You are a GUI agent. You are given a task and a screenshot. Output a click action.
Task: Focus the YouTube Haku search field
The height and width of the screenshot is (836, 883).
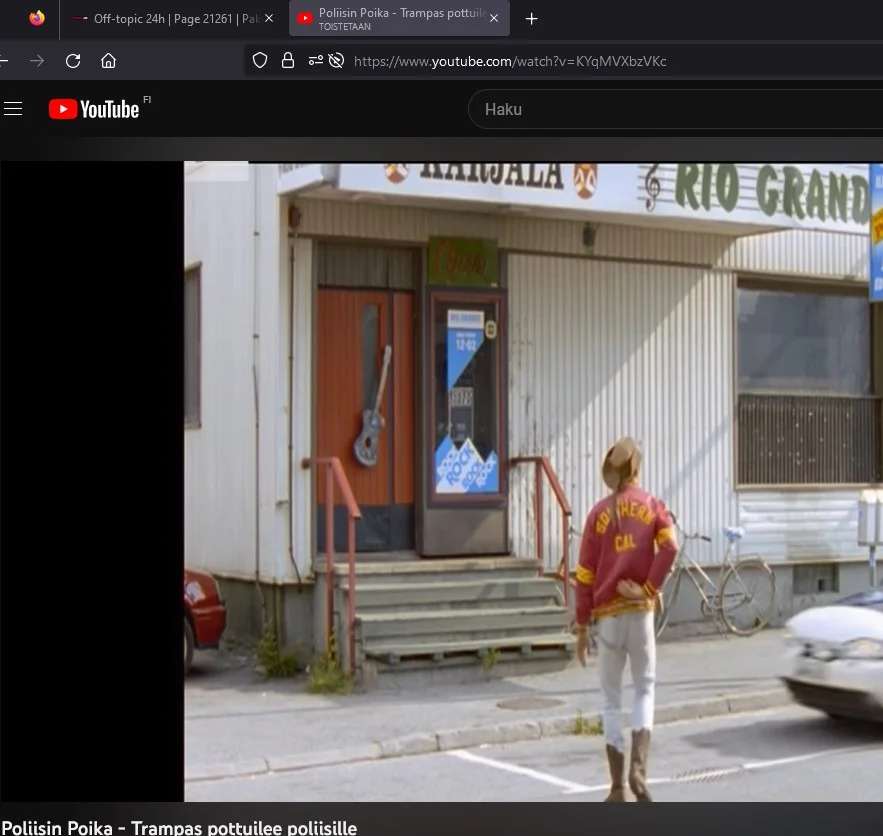pos(670,109)
